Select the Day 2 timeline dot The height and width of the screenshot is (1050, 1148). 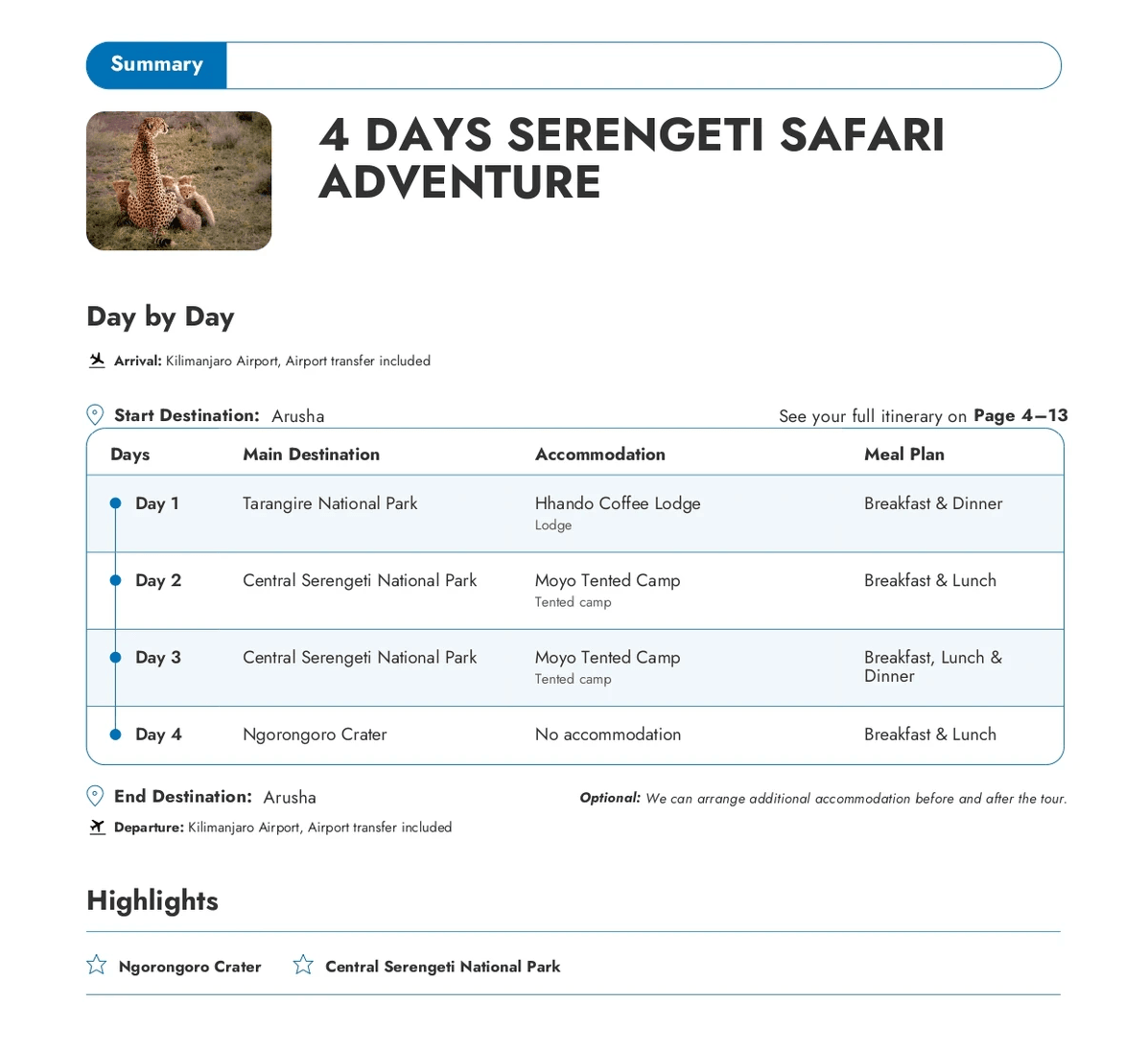pos(115,580)
